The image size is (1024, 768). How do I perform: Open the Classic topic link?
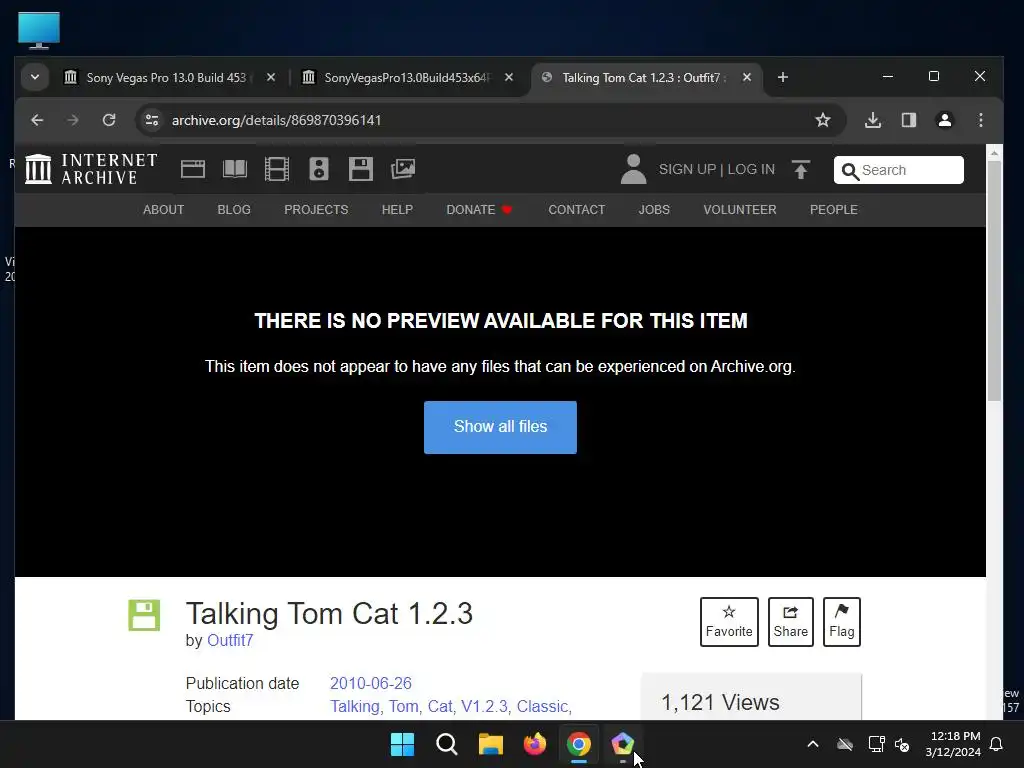coord(543,707)
